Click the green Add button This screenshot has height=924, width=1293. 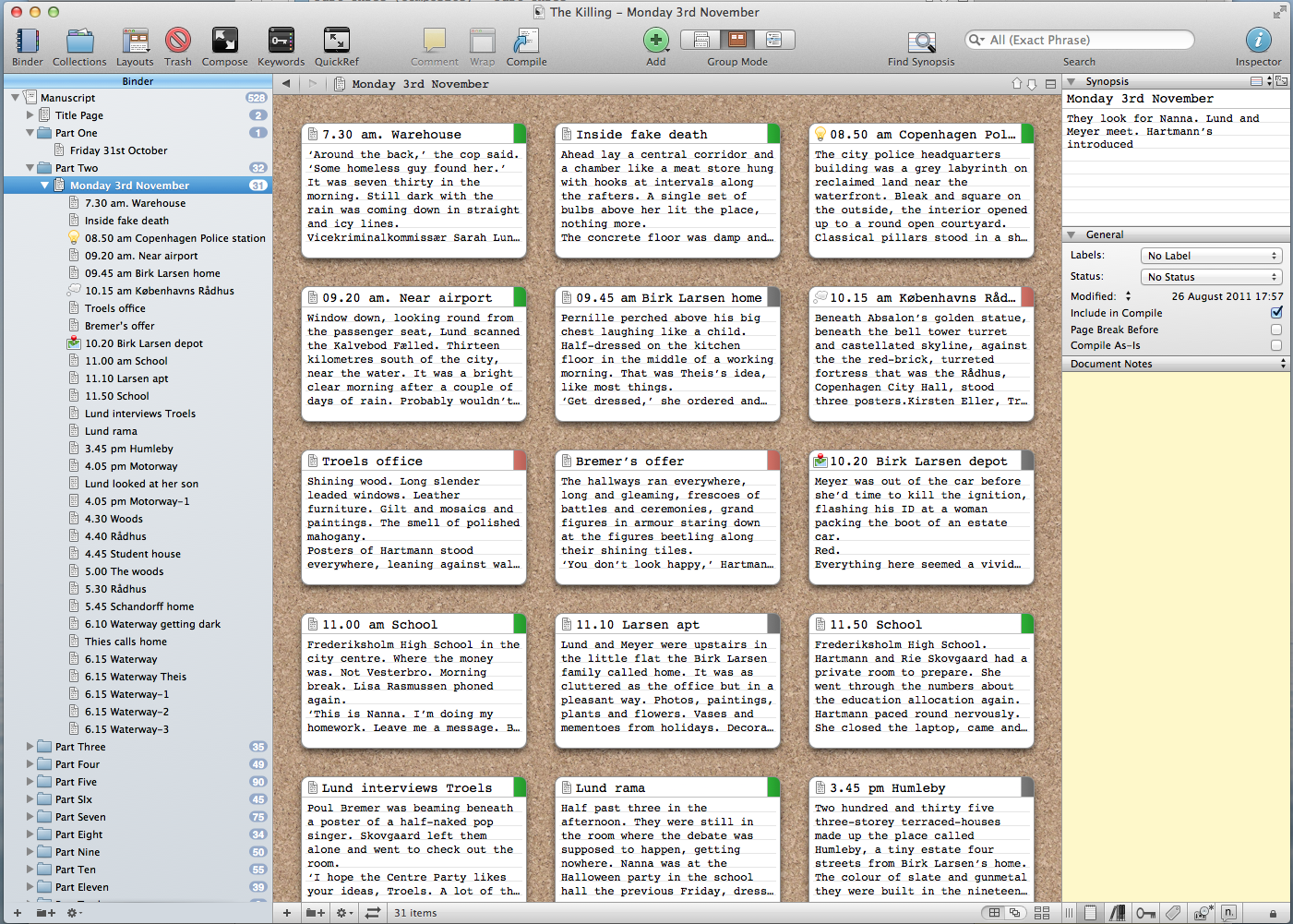tap(655, 40)
